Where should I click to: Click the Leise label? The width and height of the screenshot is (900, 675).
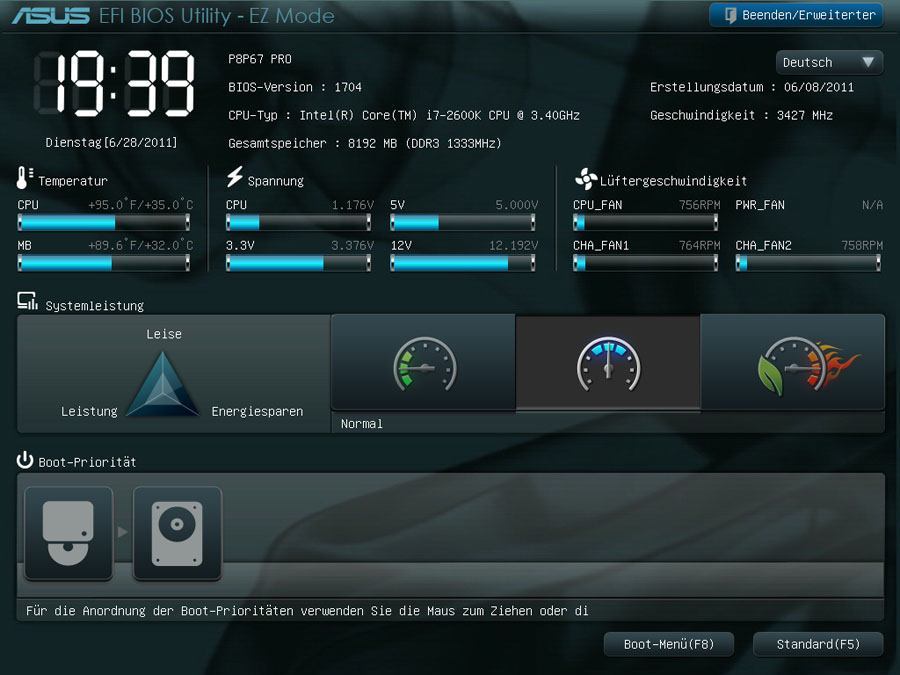coord(164,334)
